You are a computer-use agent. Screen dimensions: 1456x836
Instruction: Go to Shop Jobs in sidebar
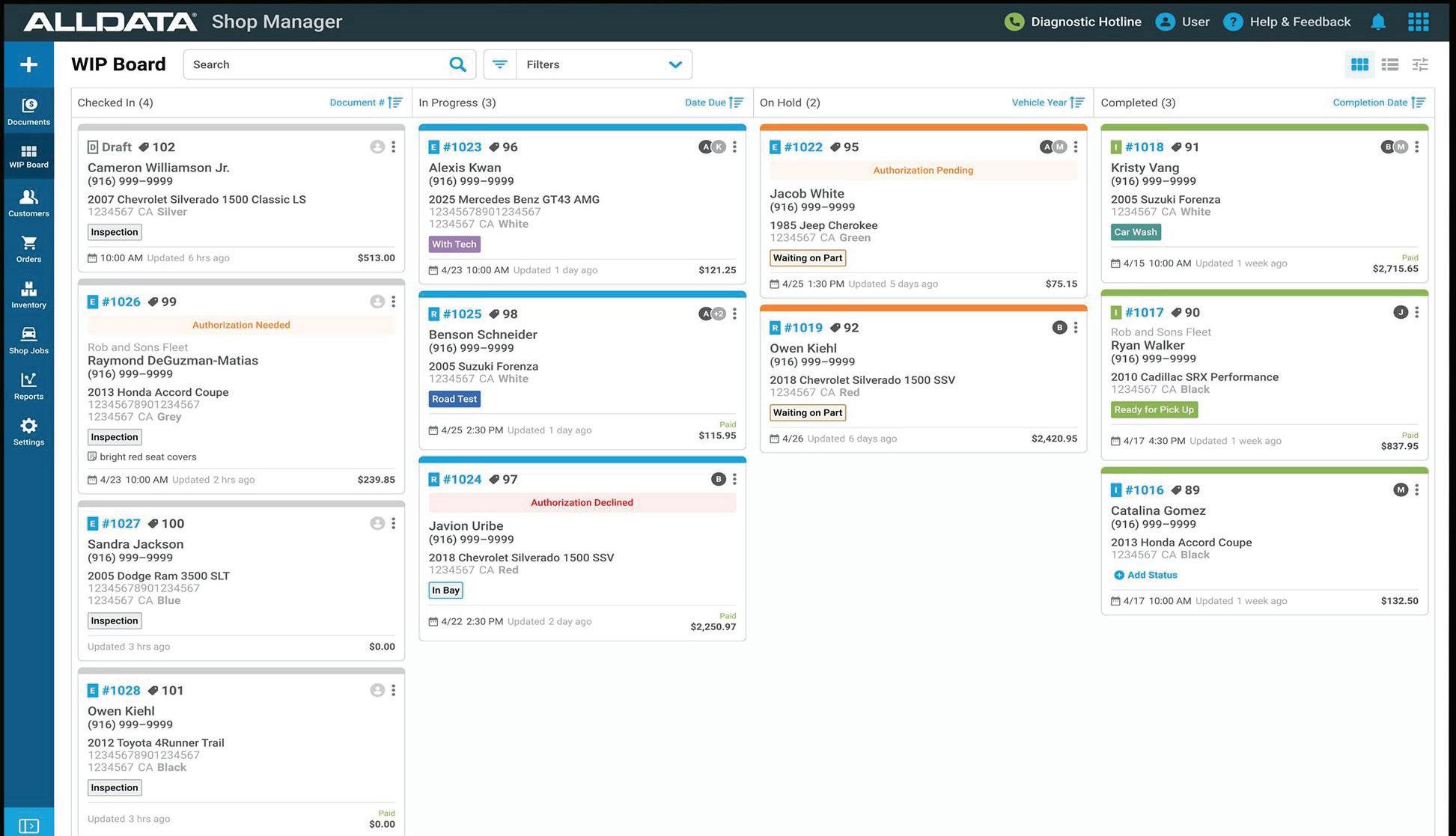(x=28, y=340)
